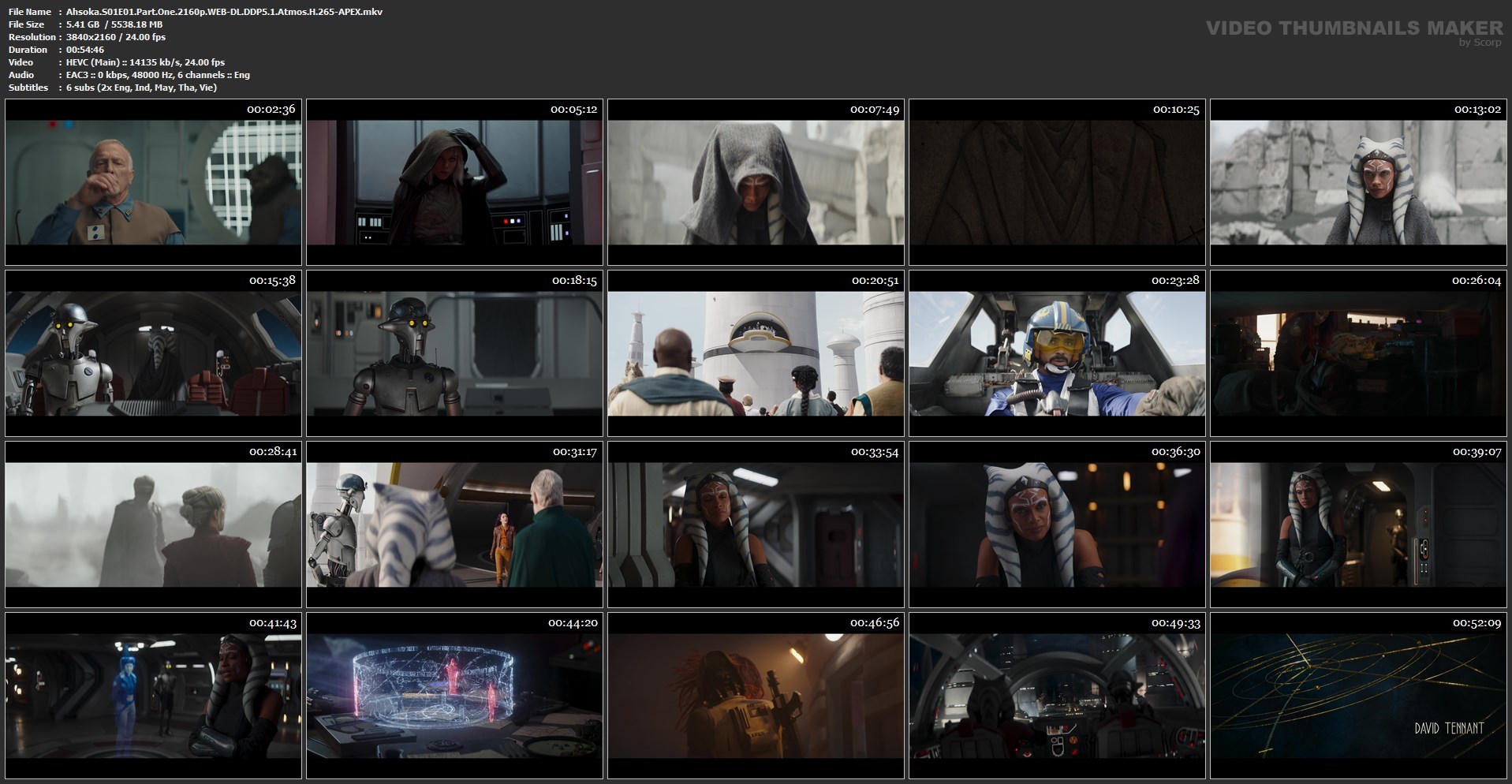Click the subtitles info line listing six subs

click(x=141, y=88)
